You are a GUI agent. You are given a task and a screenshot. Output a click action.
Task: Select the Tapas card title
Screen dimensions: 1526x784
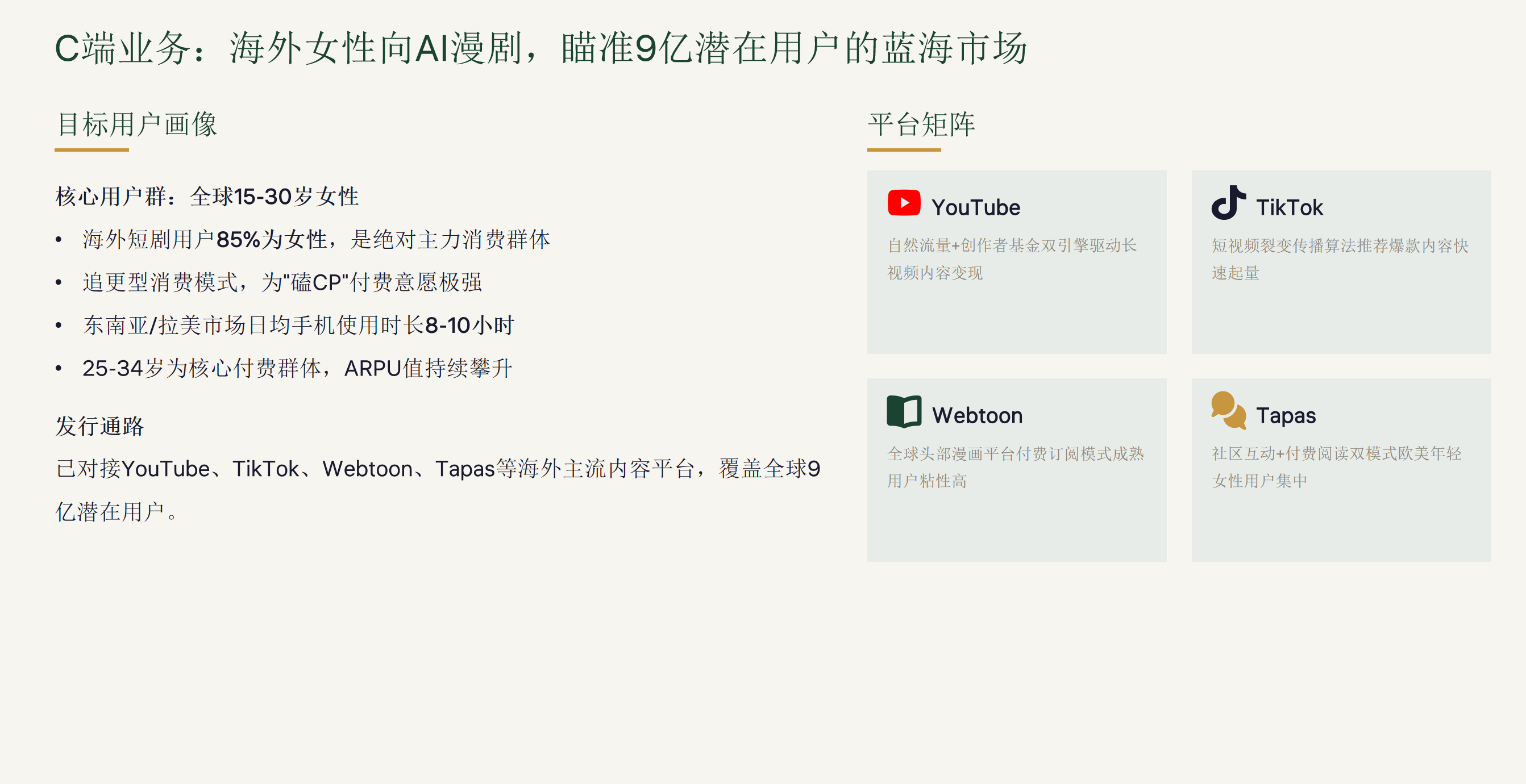click(x=1286, y=416)
